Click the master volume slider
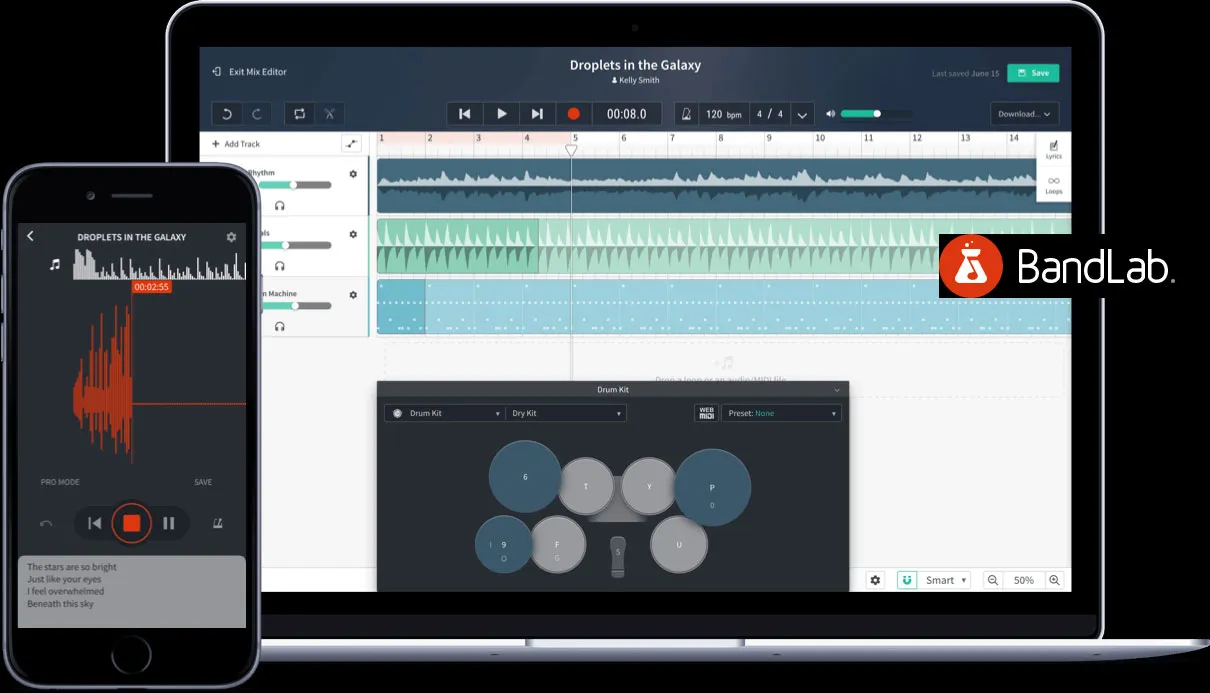The height and width of the screenshot is (693, 1210). pos(875,114)
